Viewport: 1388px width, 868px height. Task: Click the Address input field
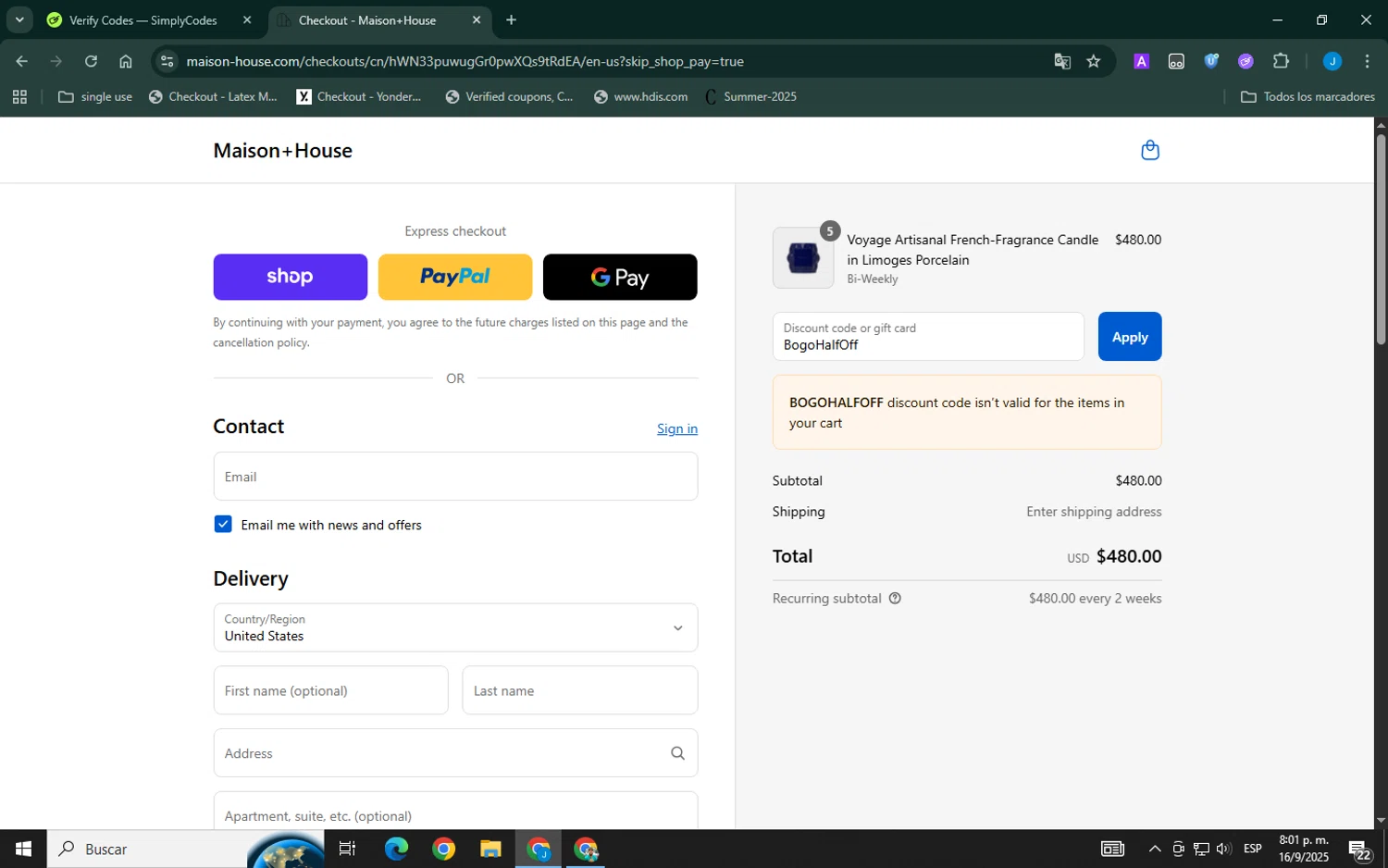click(455, 753)
